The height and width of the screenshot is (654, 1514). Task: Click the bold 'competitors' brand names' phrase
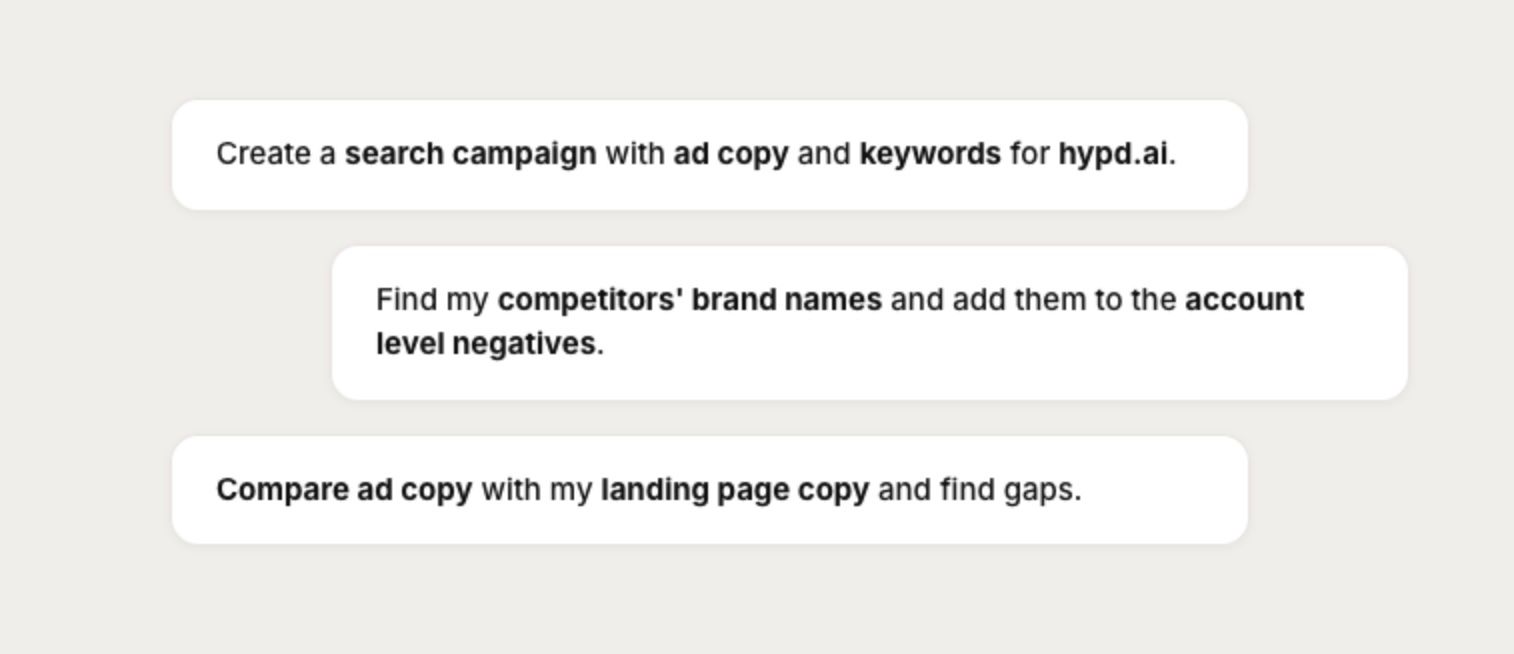pyautogui.click(x=689, y=300)
